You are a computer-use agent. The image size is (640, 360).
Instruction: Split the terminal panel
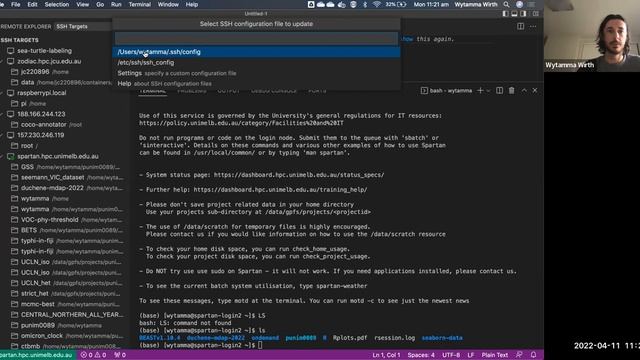tap(500, 90)
